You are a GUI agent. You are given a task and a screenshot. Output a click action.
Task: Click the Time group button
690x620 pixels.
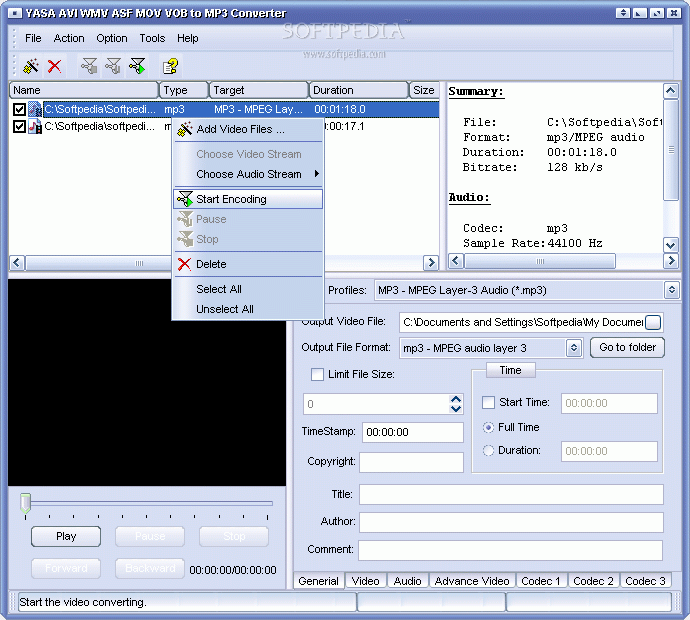(510, 371)
